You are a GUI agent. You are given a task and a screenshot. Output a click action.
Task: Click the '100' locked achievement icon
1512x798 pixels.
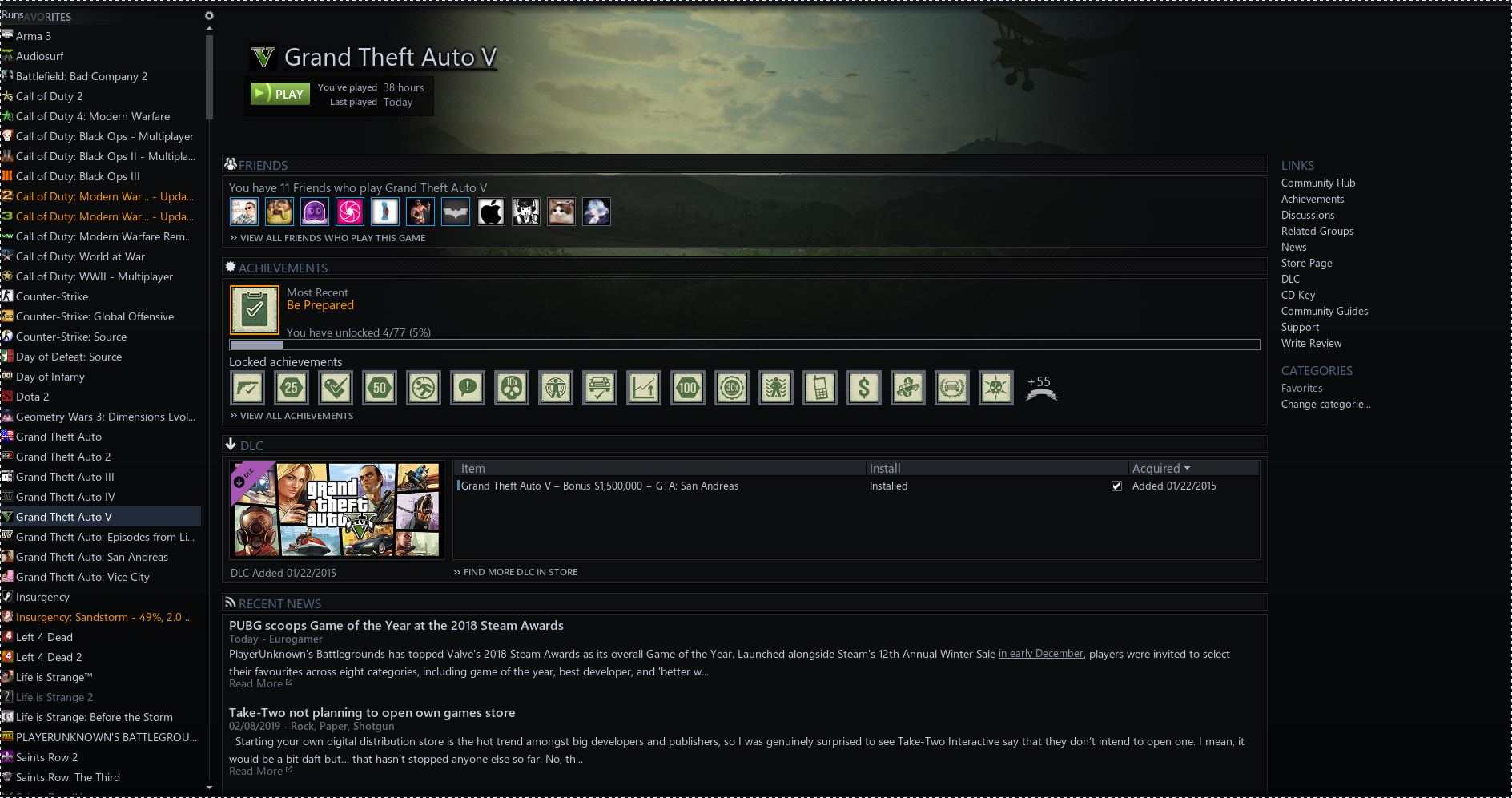pyautogui.click(x=688, y=389)
